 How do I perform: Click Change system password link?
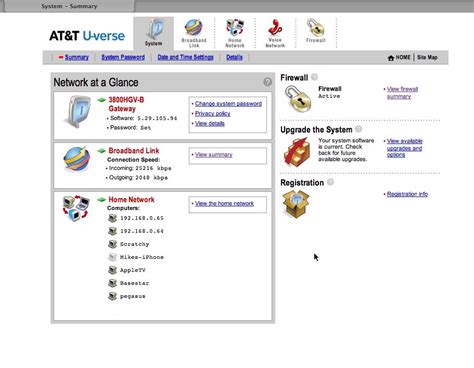(228, 104)
